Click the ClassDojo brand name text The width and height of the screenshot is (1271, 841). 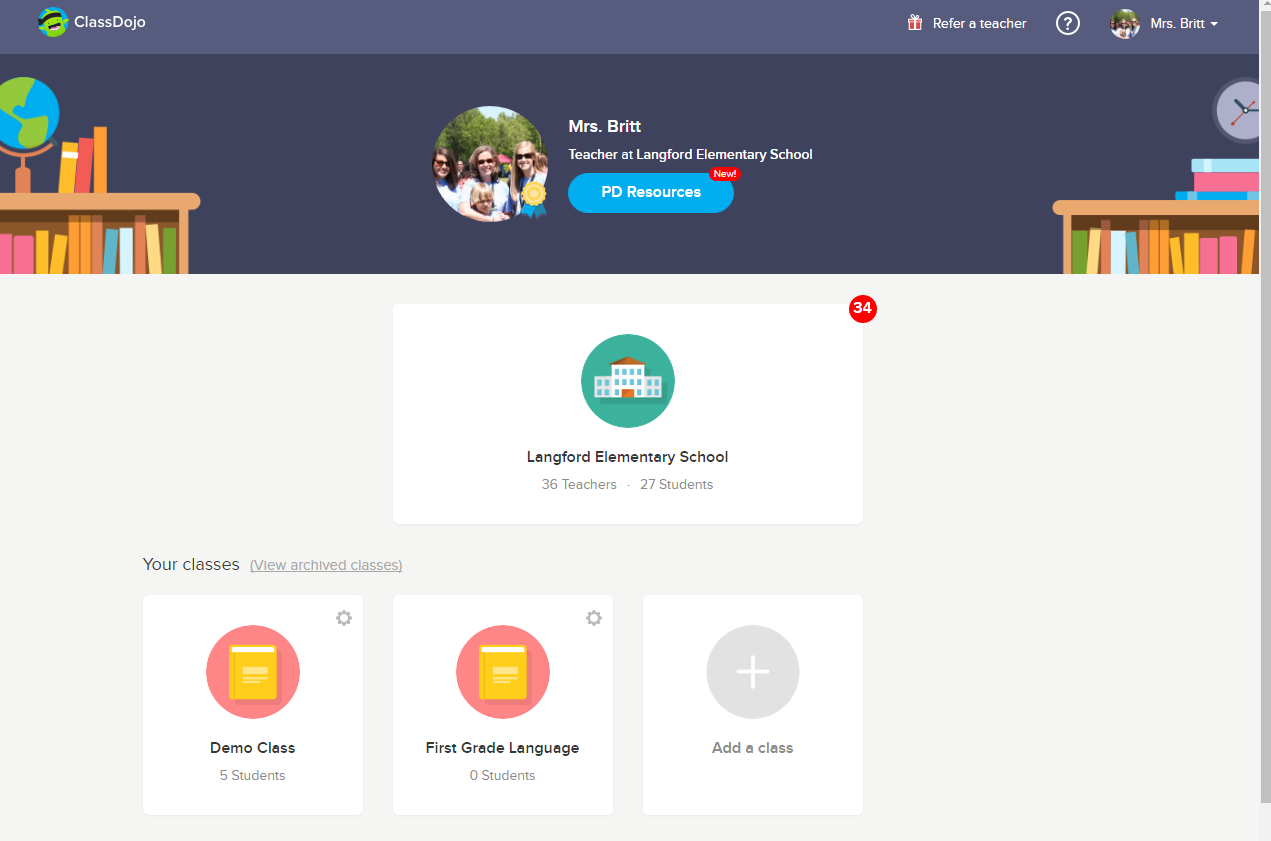click(110, 22)
